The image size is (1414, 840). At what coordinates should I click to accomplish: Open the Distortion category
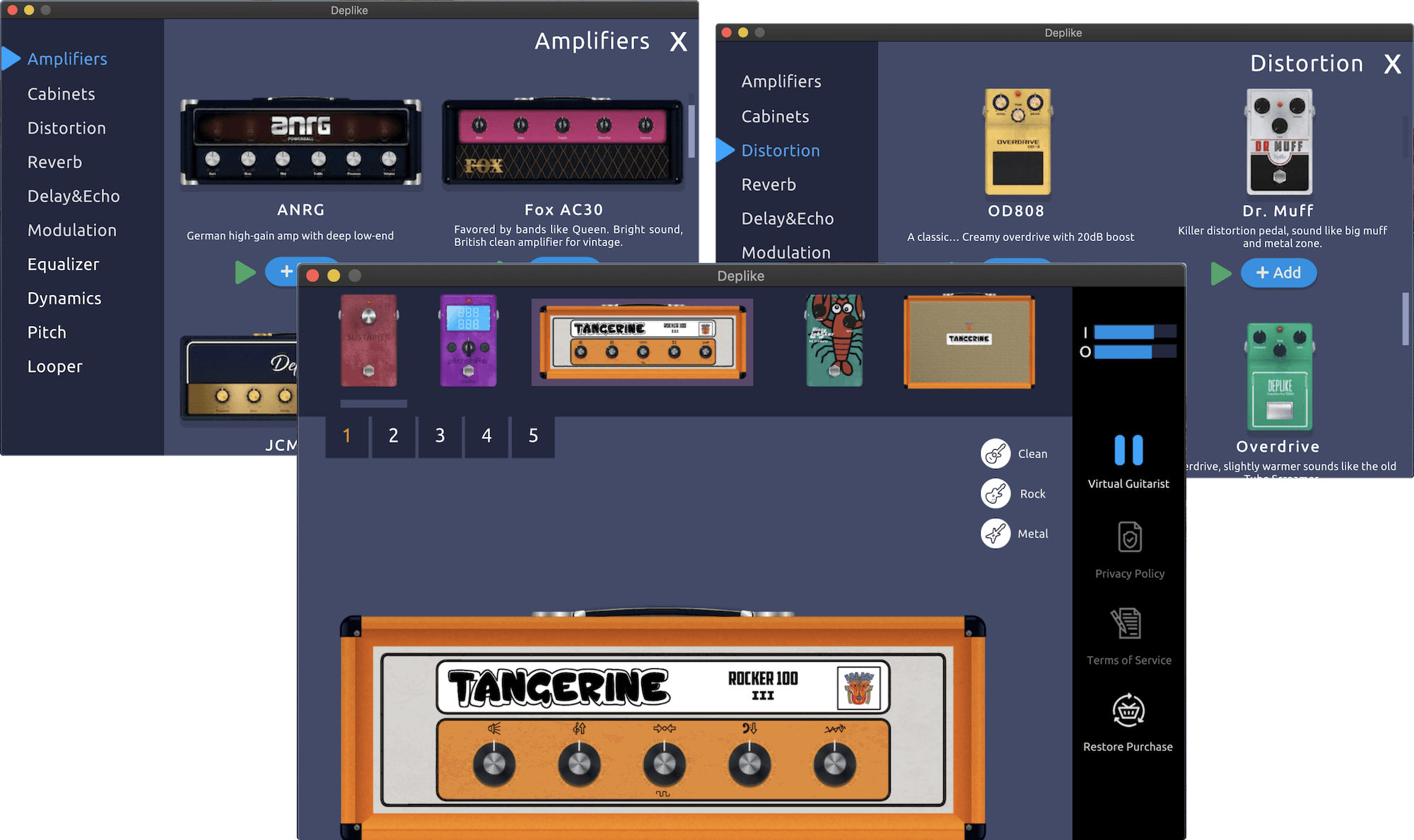(66, 128)
